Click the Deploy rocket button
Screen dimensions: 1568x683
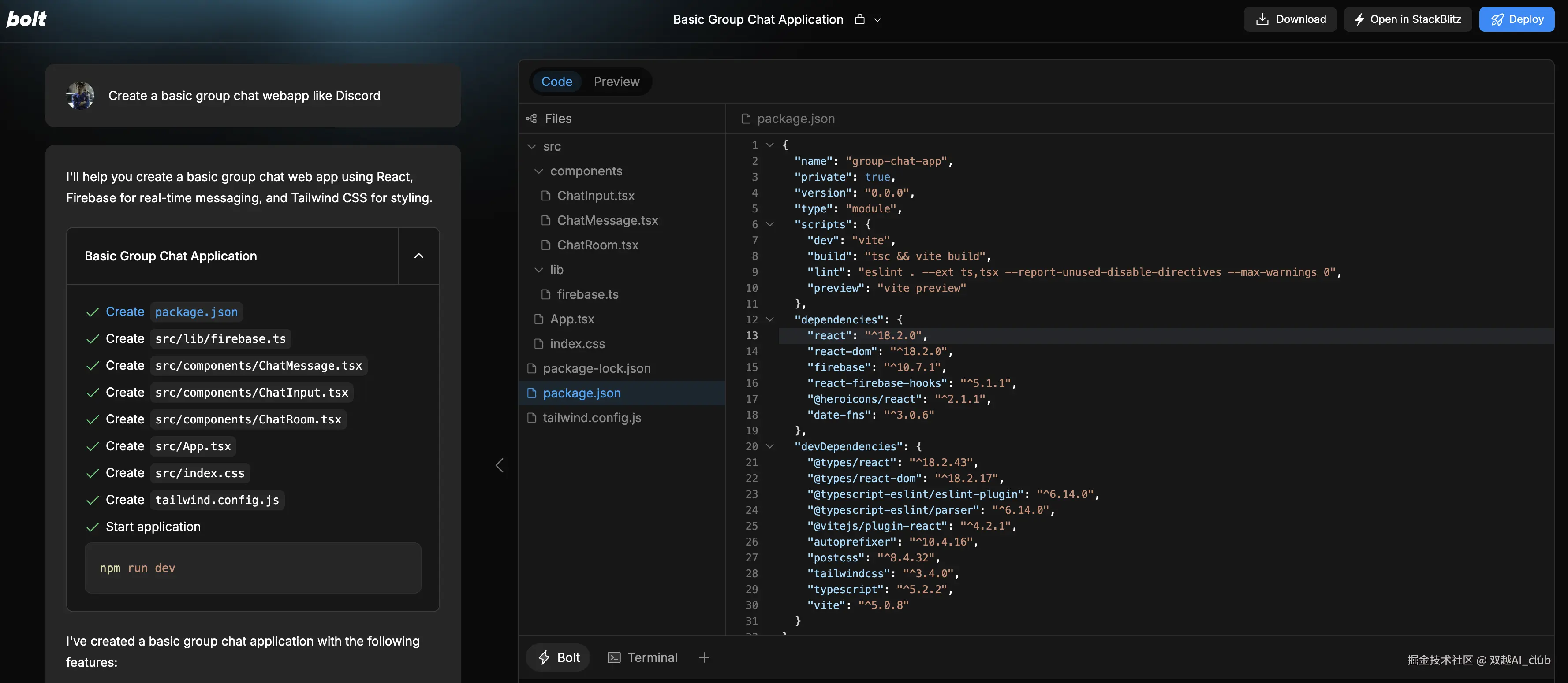(x=1516, y=19)
